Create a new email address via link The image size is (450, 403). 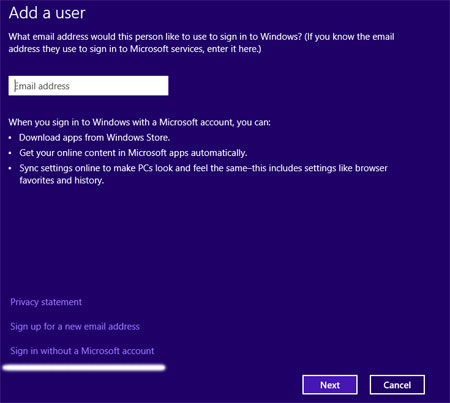75,326
